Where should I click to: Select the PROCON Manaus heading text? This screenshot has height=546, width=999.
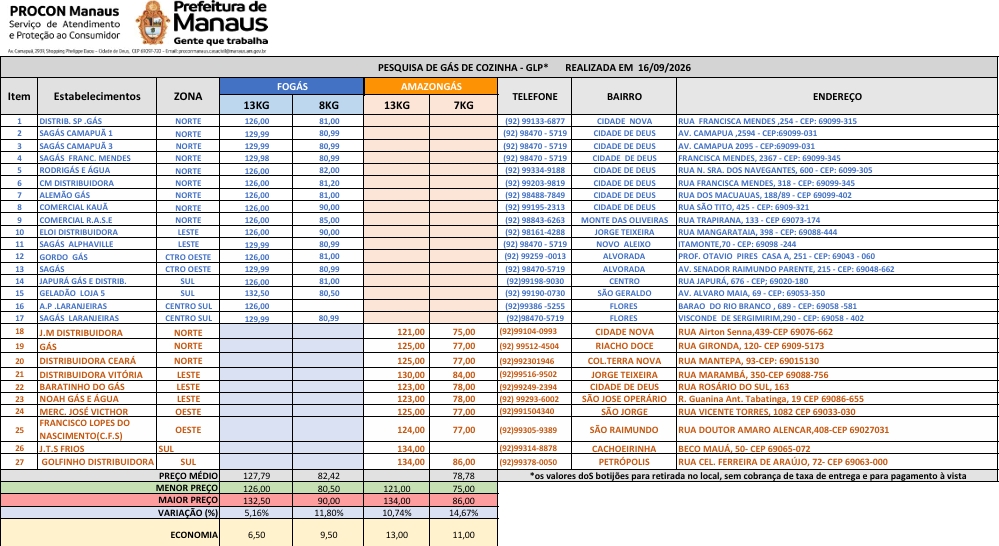pyautogui.click(x=64, y=11)
